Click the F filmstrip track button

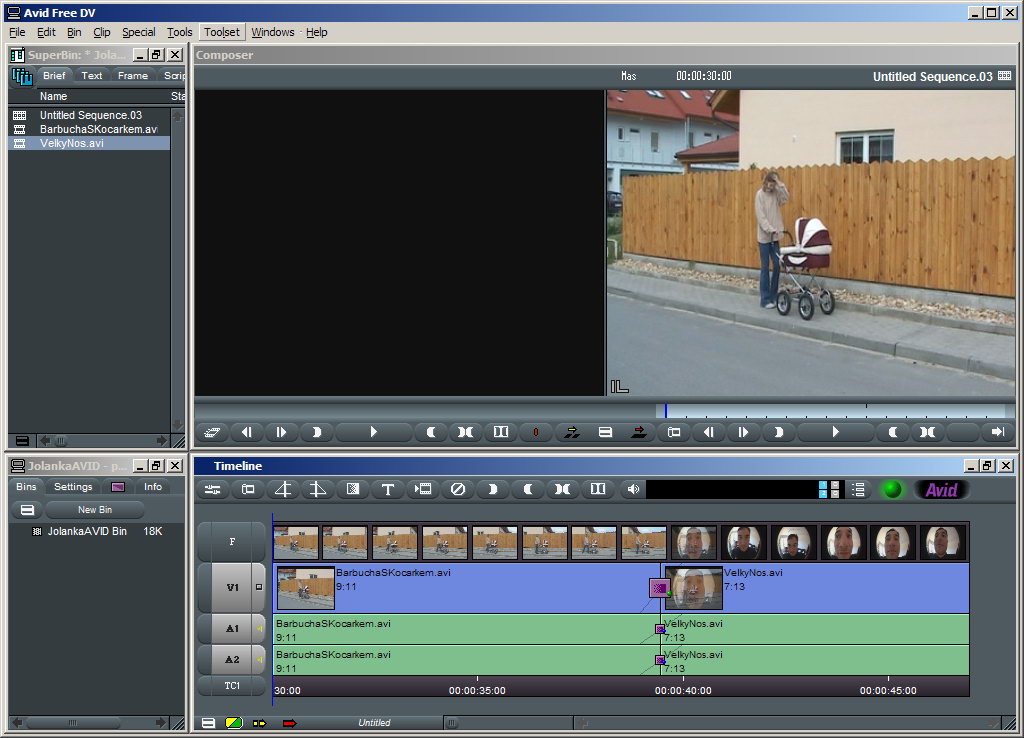[232, 541]
